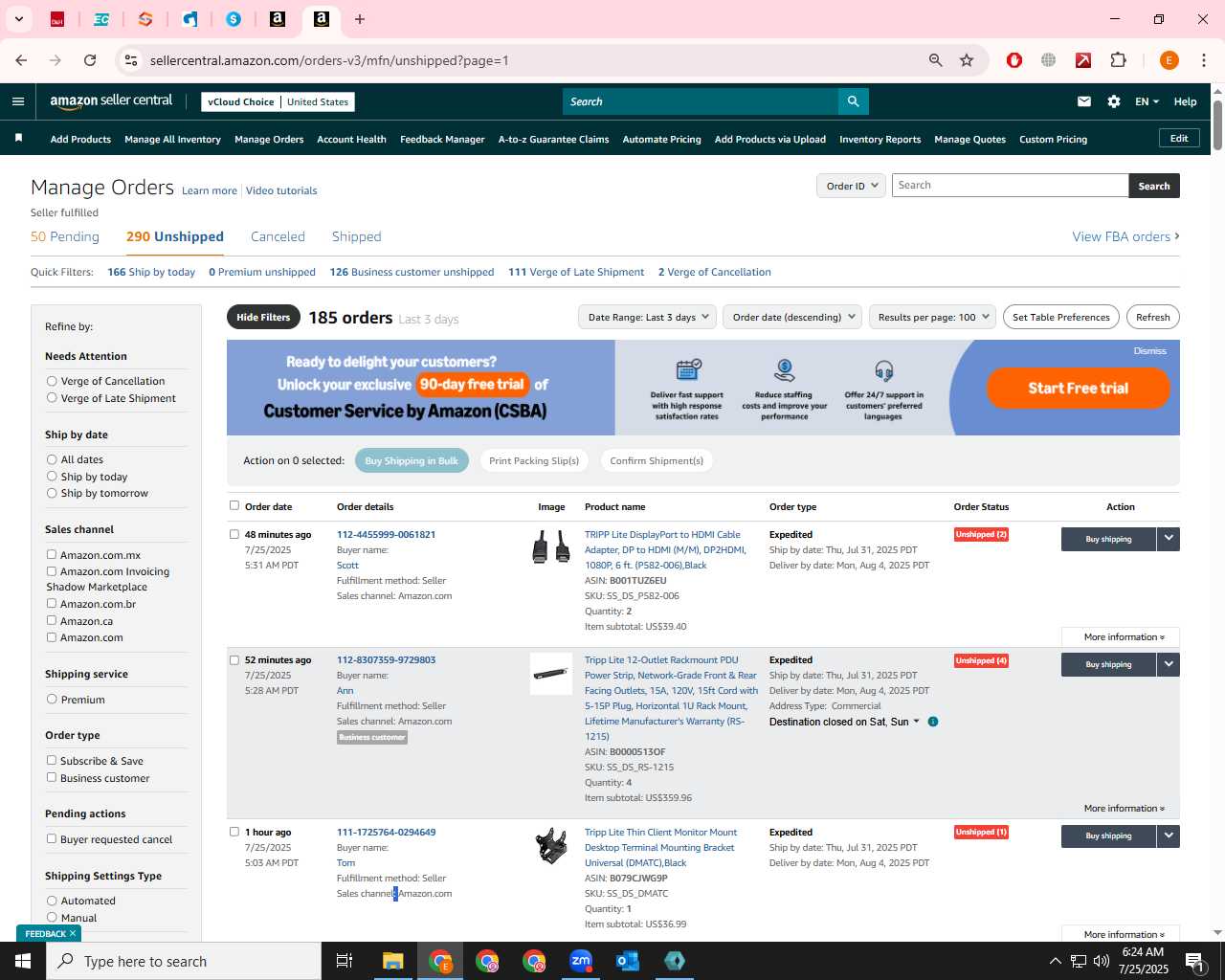
Task: Go back with browser back arrow
Action: (21, 60)
